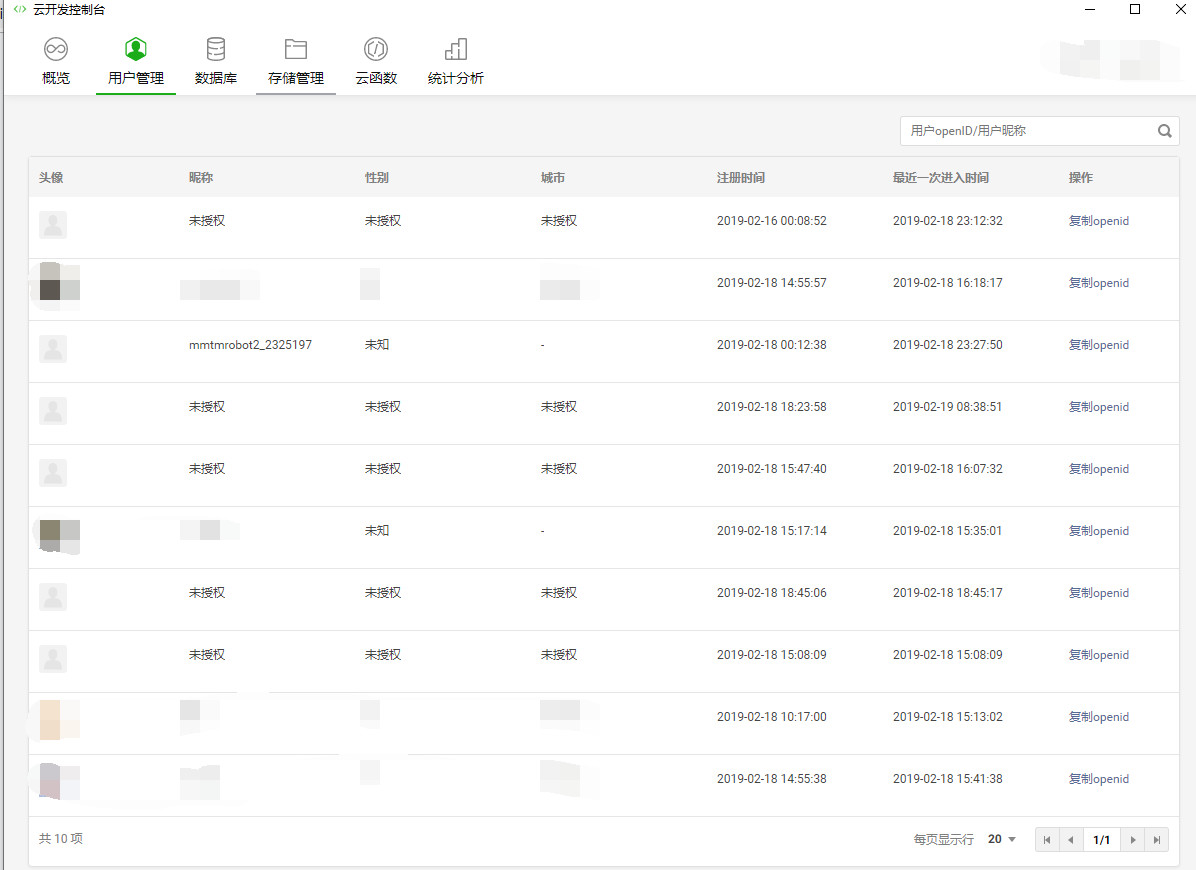Switch to the 数据库 tab label
Image resolution: width=1196 pixels, height=870 pixels.
coord(216,78)
